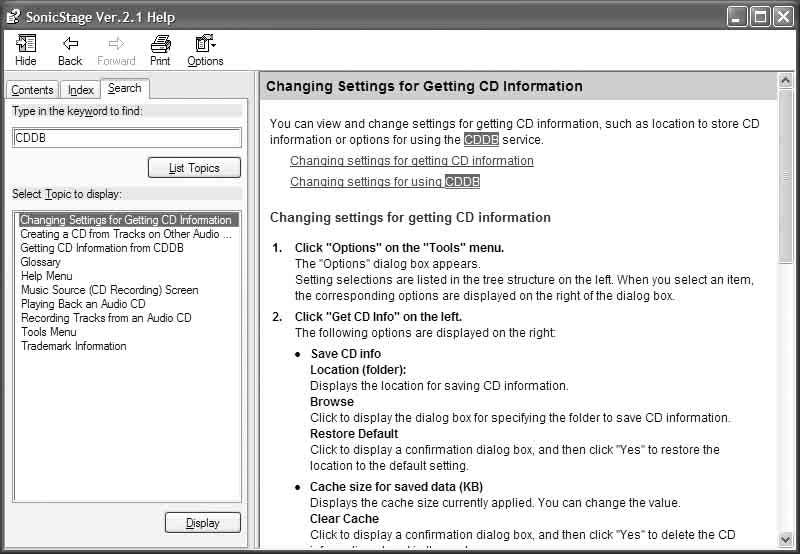
Task: Go back using the Back arrow icon
Action: (70, 50)
